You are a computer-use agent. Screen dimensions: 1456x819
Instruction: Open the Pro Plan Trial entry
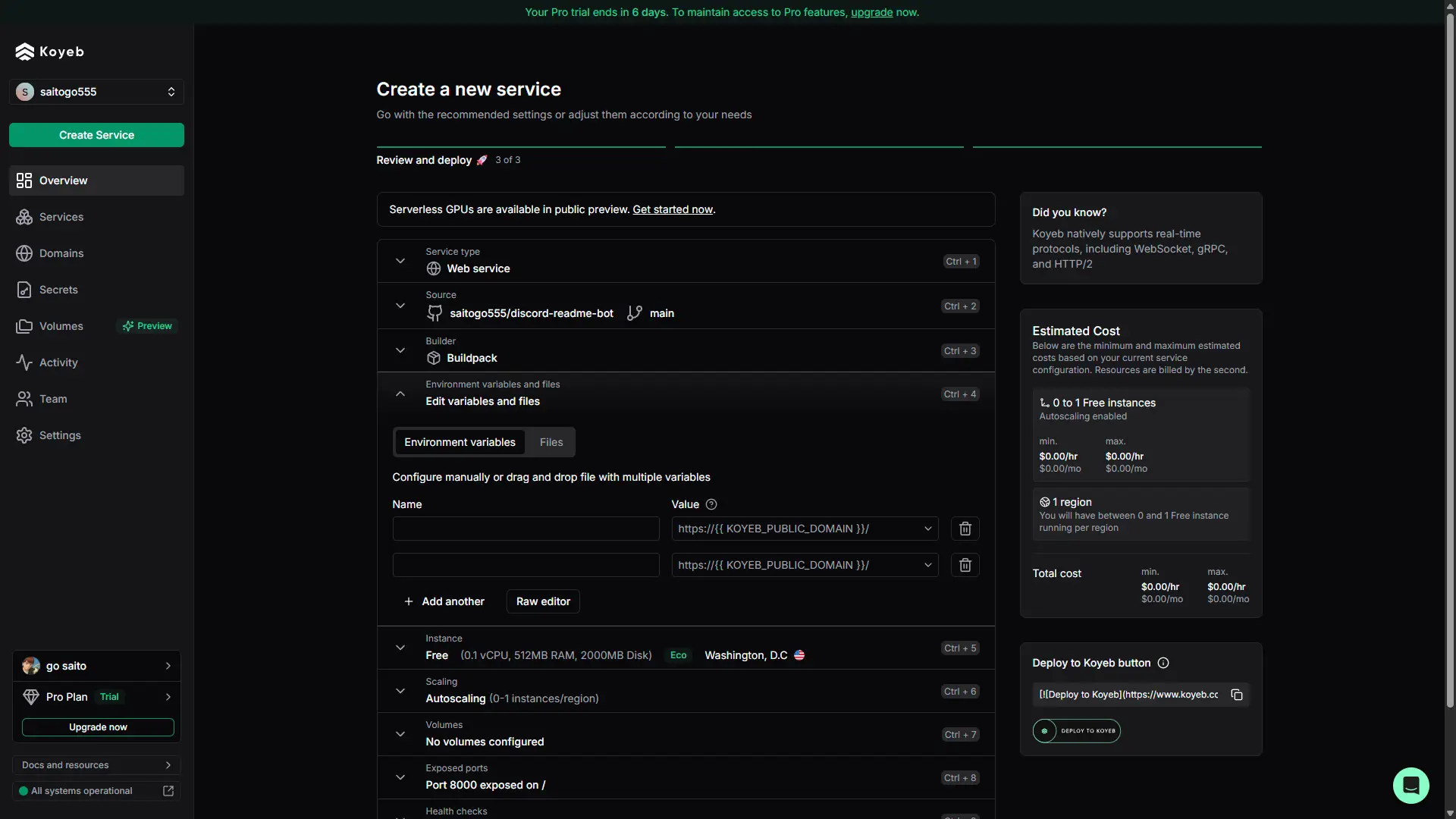(x=96, y=697)
